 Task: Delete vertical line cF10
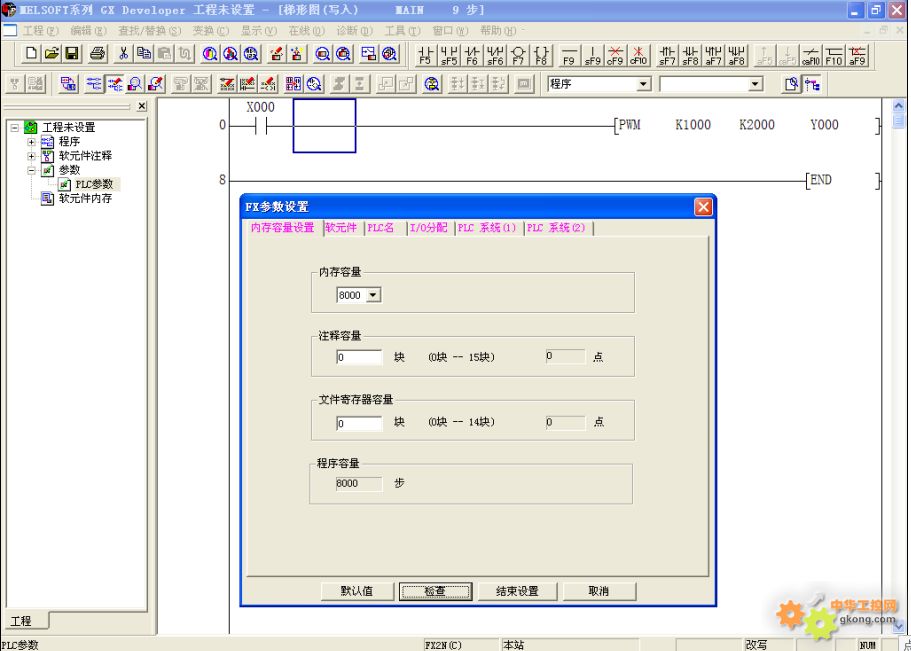tap(638, 55)
